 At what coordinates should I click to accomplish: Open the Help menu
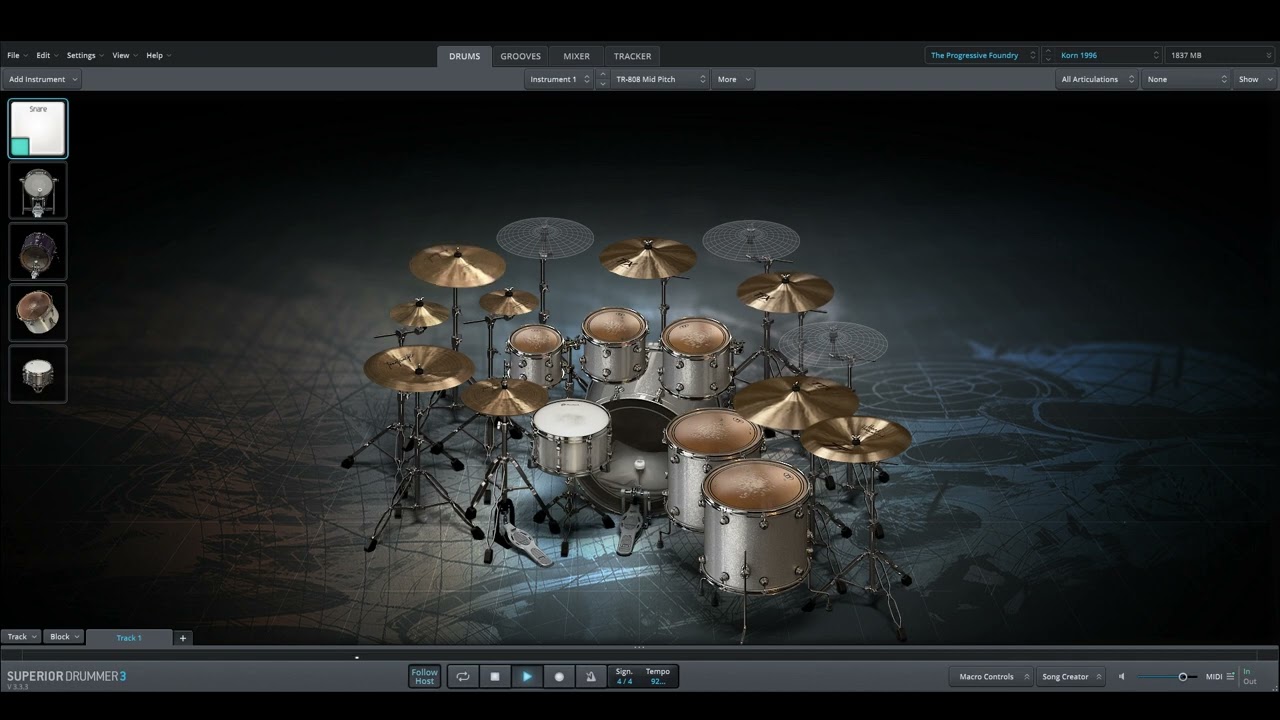point(158,55)
